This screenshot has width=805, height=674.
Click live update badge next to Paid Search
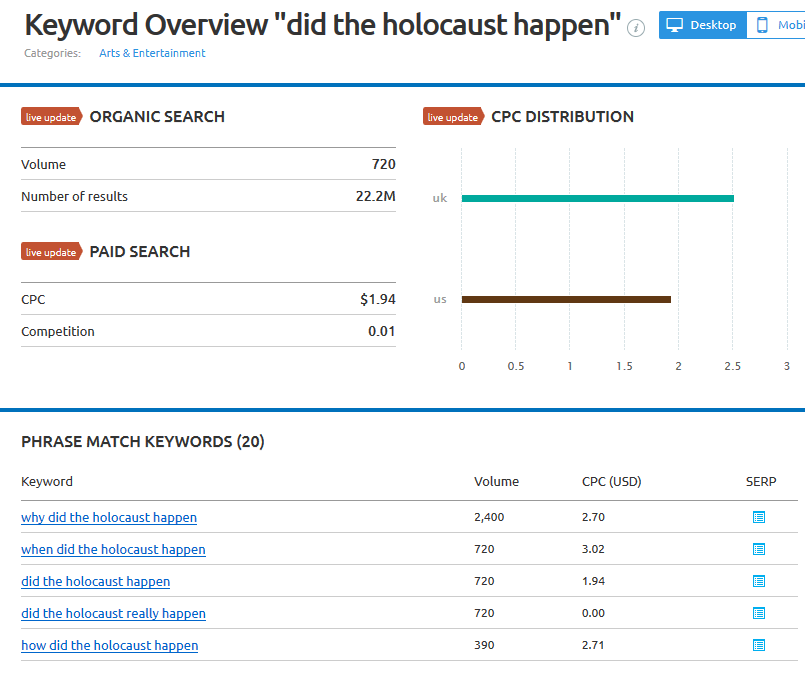tap(51, 252)
